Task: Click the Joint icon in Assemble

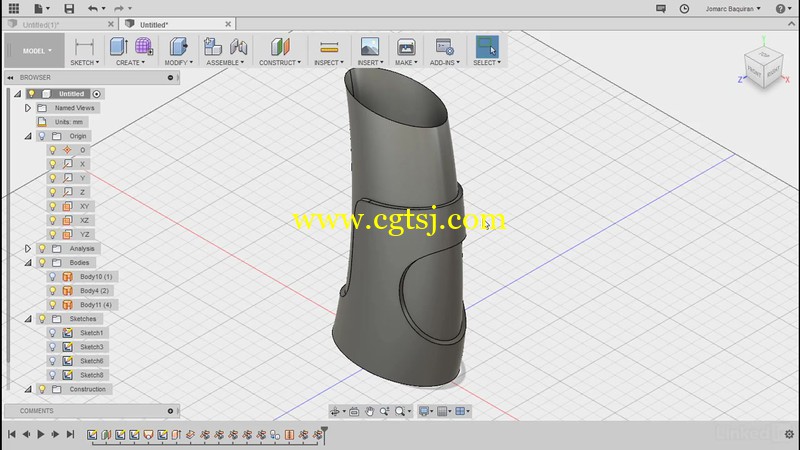Action: (238, 46)
